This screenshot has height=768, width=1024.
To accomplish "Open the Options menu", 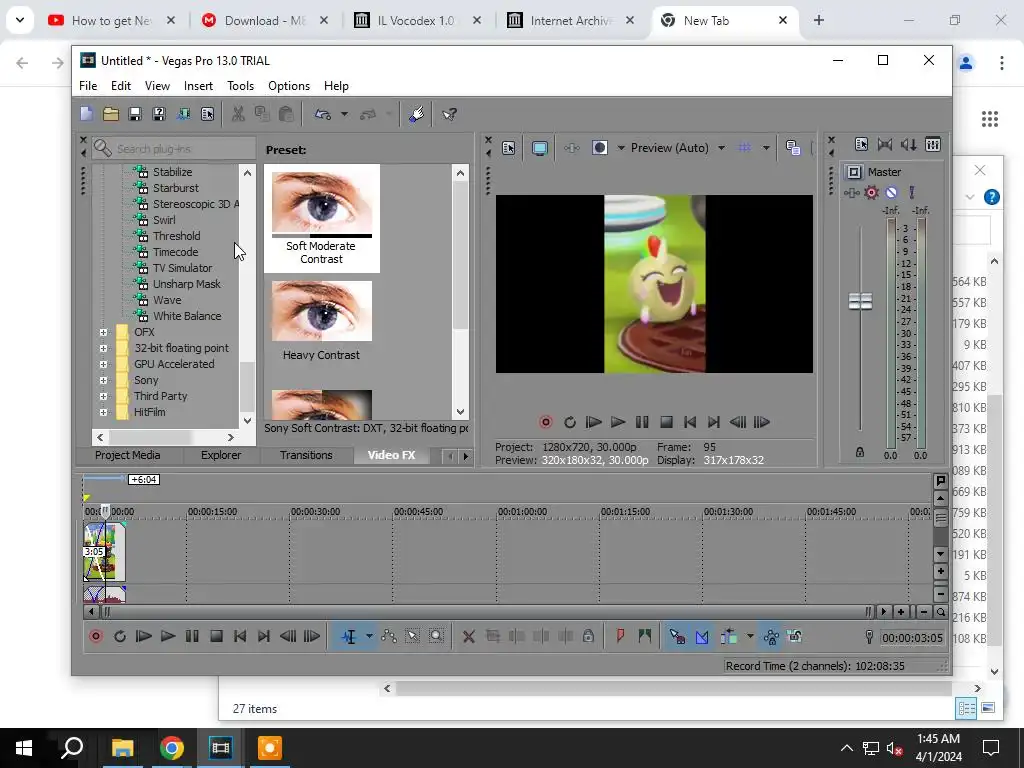I will point(289,86).
